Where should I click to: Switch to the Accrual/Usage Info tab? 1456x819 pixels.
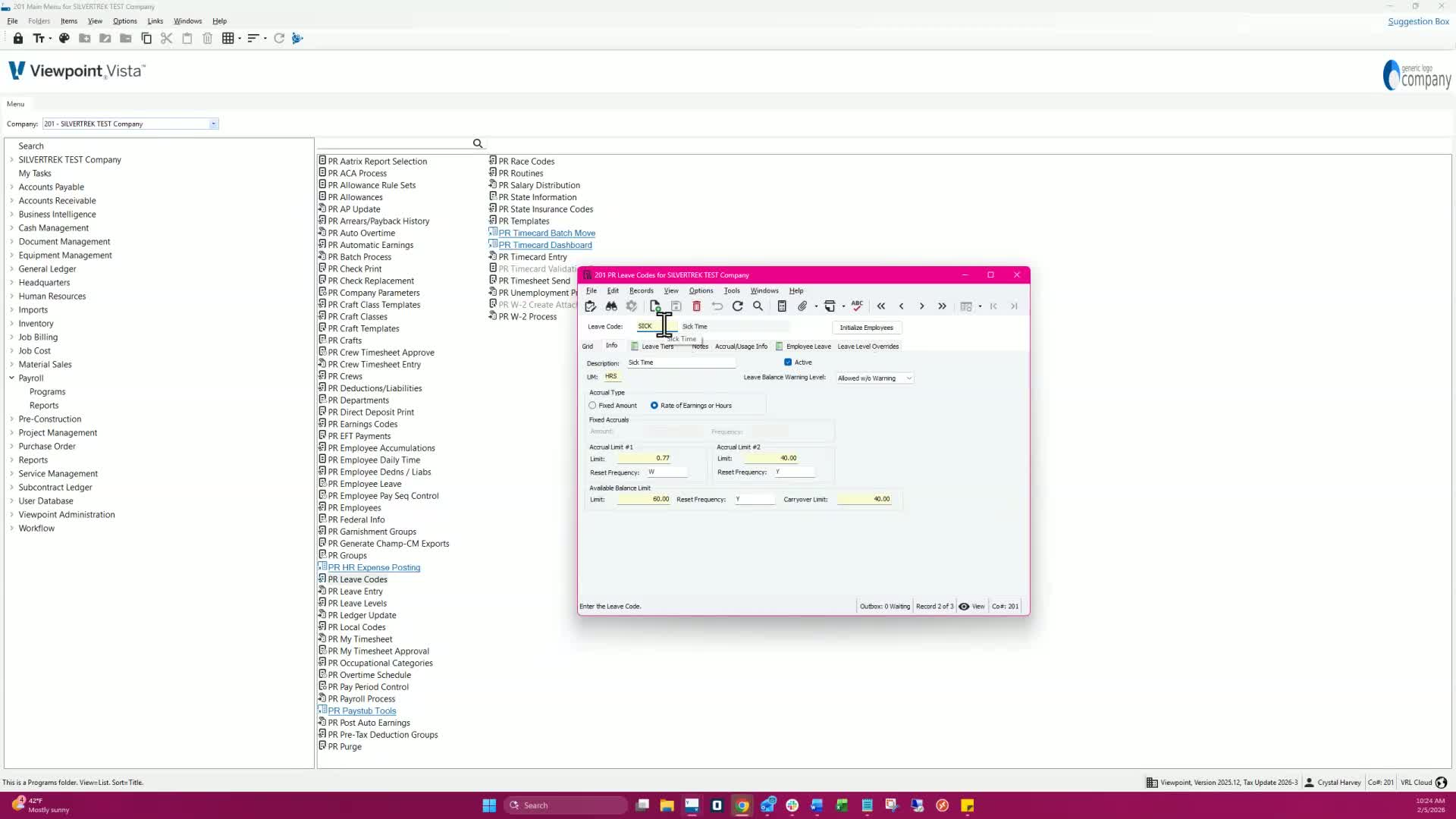(740, 347)
